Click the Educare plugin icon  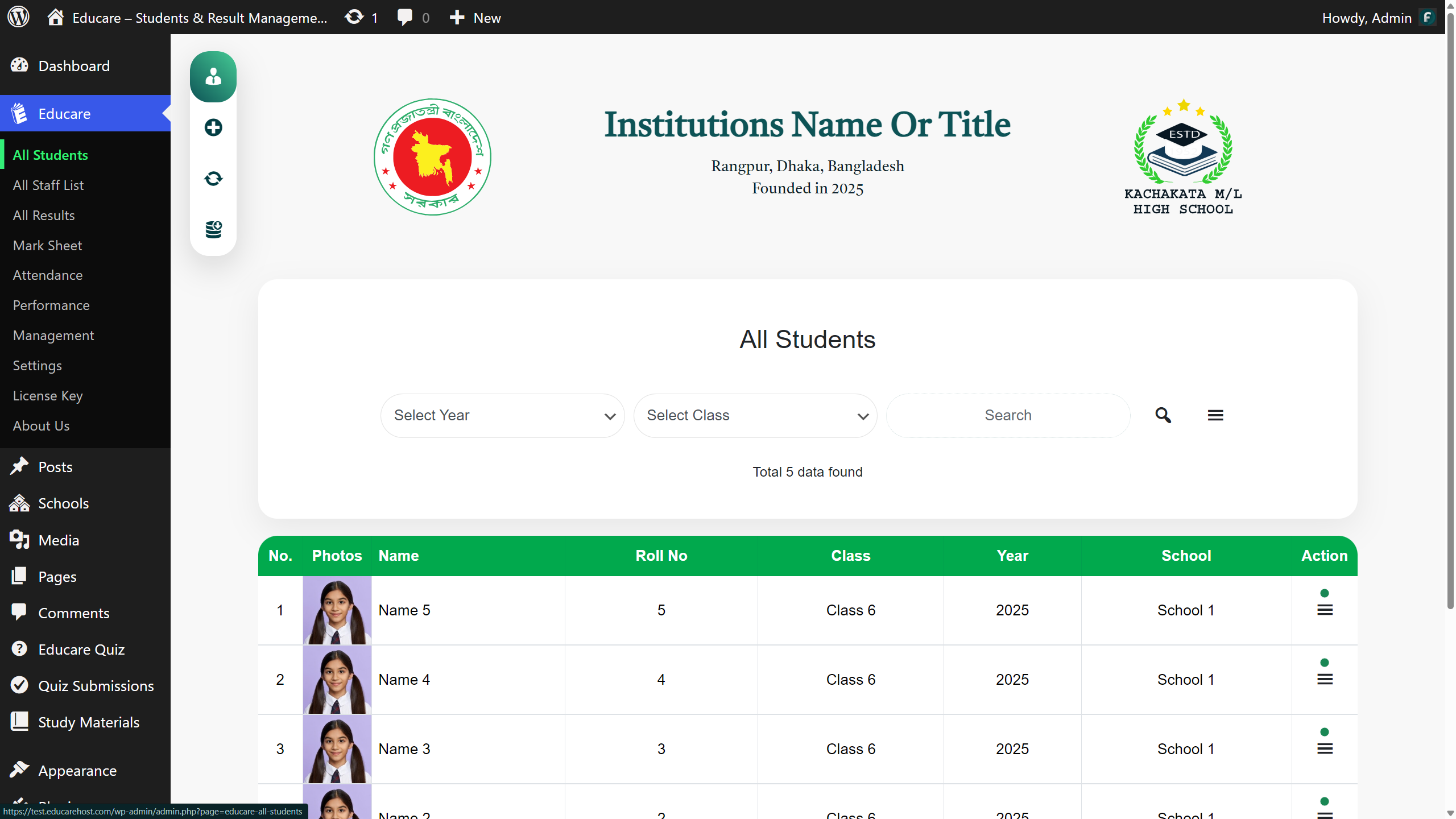coord(19,113)
